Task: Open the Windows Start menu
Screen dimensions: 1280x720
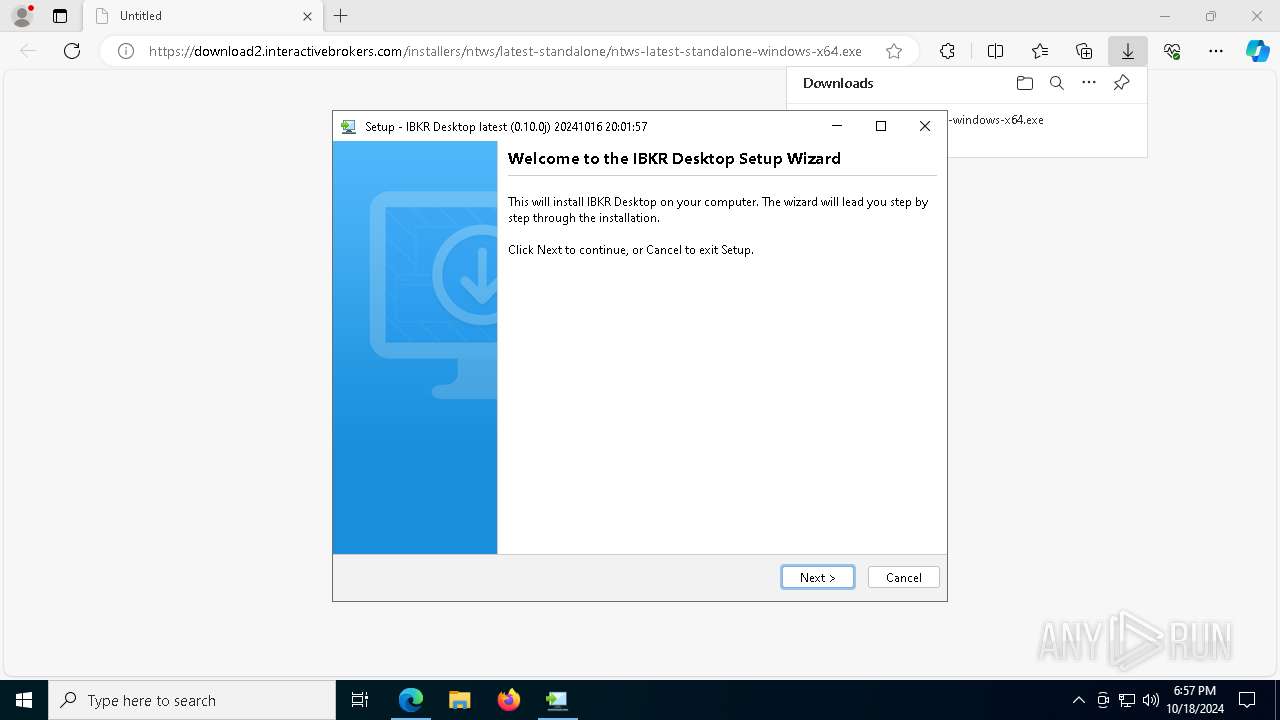Action: [x=24, y=700]
